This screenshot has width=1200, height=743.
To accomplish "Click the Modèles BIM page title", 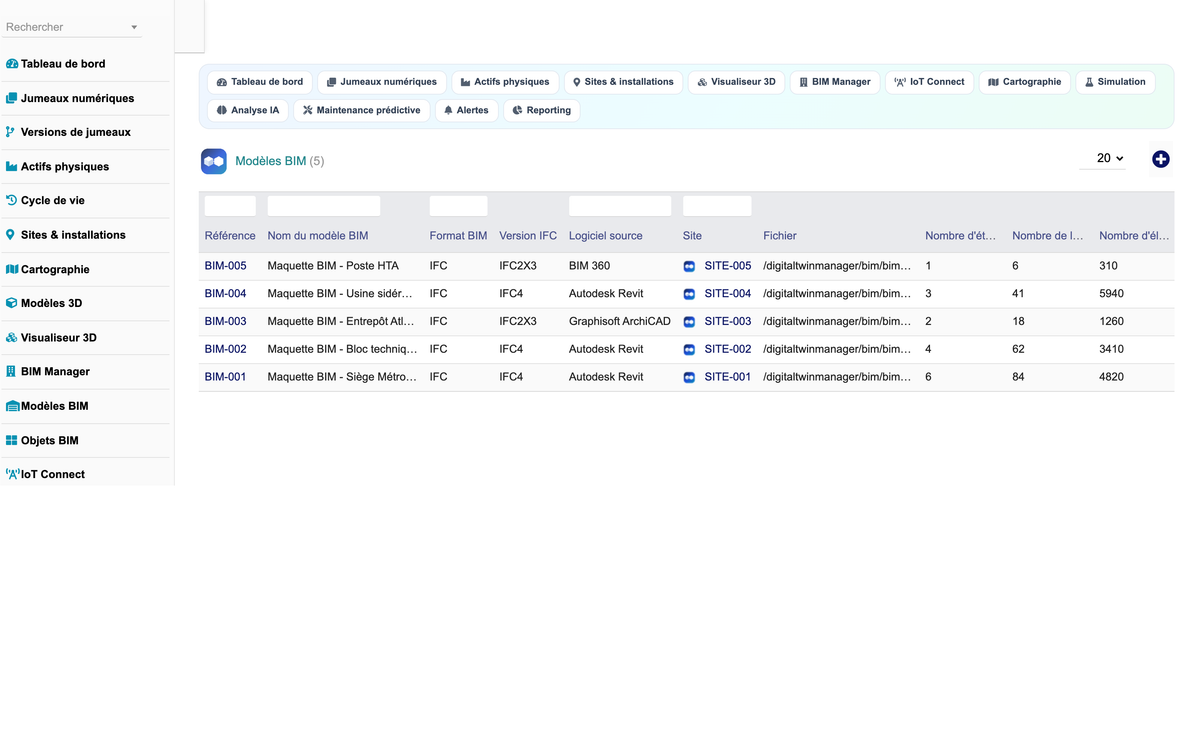I will [x=271, y=161].
